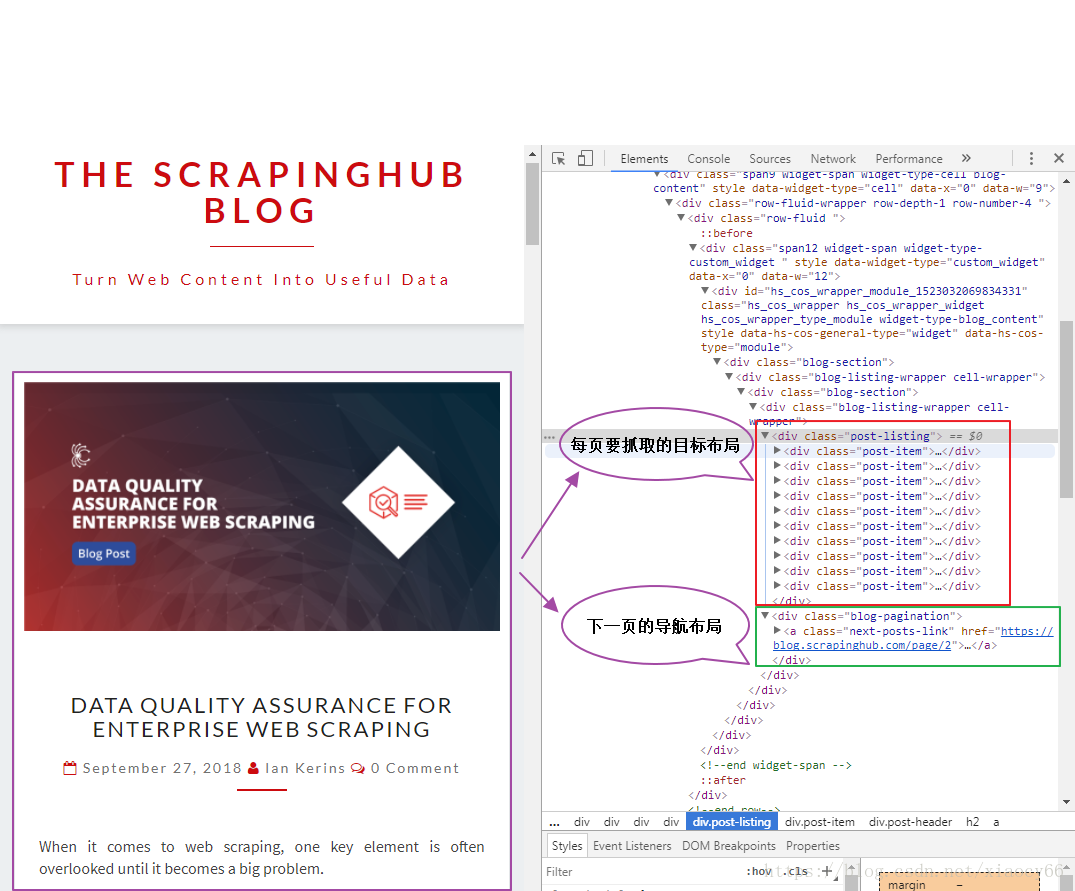
Task: Collapse the row-fluid-wrapper div node
Action: [x=669, y=203]
